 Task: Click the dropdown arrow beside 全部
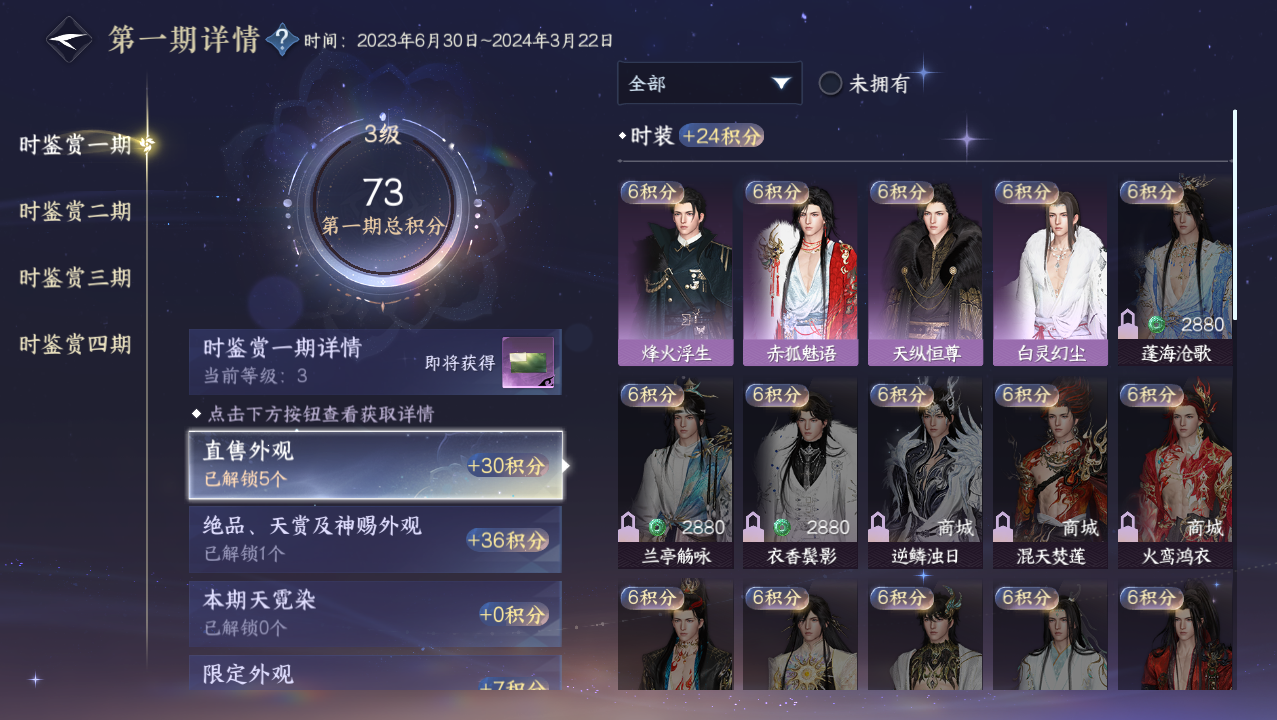click(781, 83)
